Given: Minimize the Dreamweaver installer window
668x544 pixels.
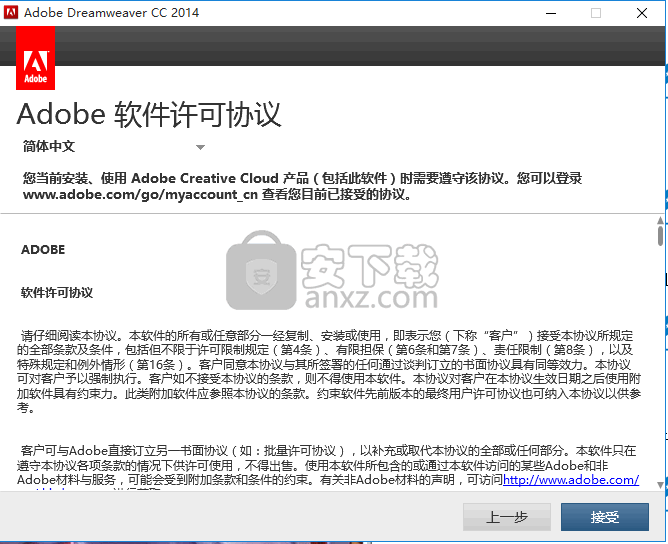Looking at the screenshot, I should [551, 13].
